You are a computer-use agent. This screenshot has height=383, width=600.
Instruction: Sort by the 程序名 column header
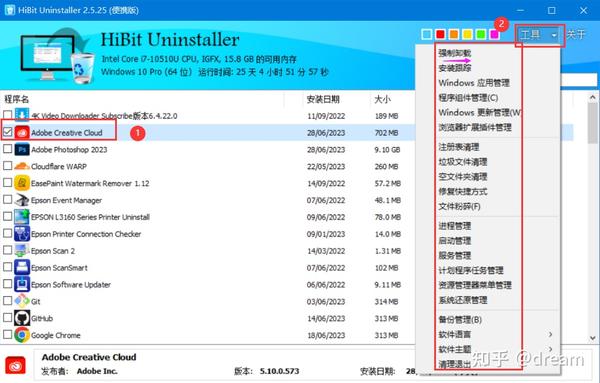[x=16, y=99]
